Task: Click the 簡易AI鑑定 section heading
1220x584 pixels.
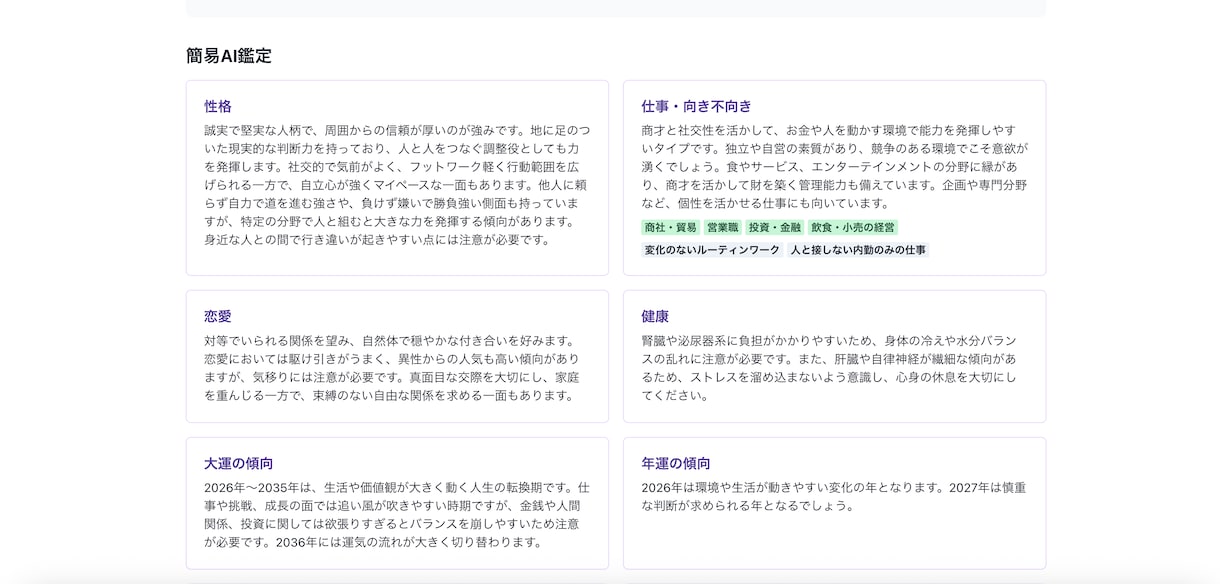Action: (229, 56)
